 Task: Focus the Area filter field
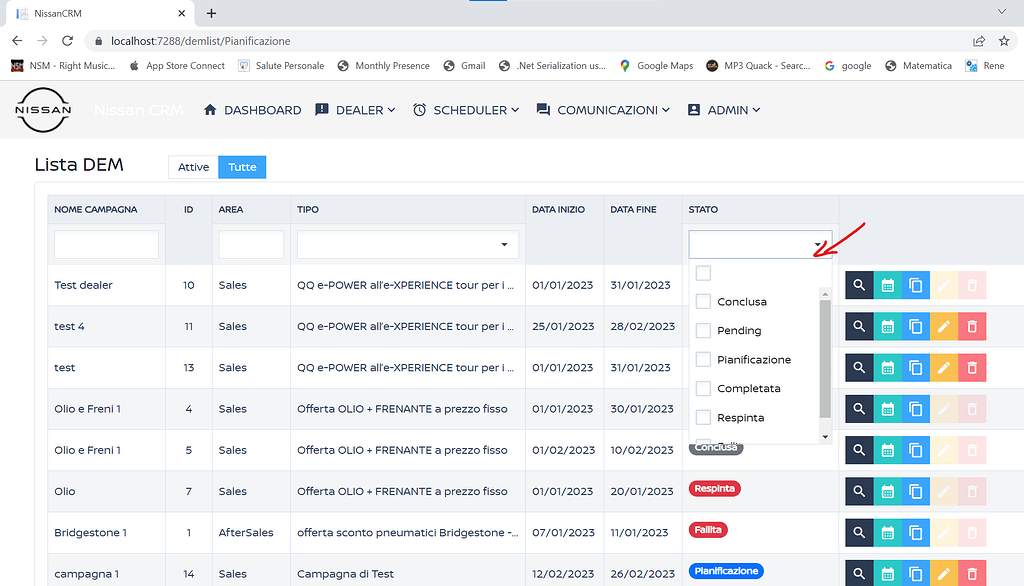(x=251, y=244)
